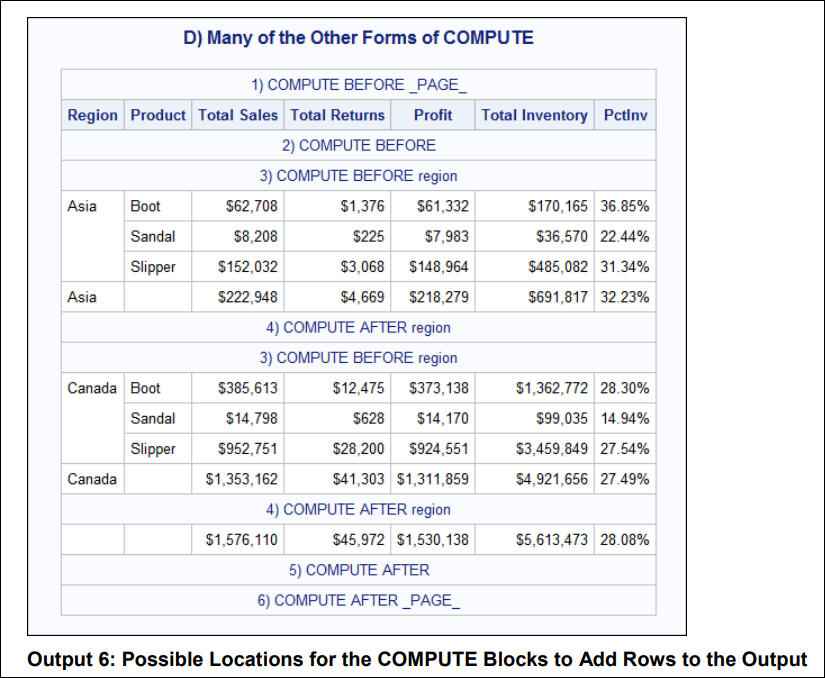Click the Total Sales column header
Image resolution: width=825 pixels, height=678 pixels.
(238, 115)
